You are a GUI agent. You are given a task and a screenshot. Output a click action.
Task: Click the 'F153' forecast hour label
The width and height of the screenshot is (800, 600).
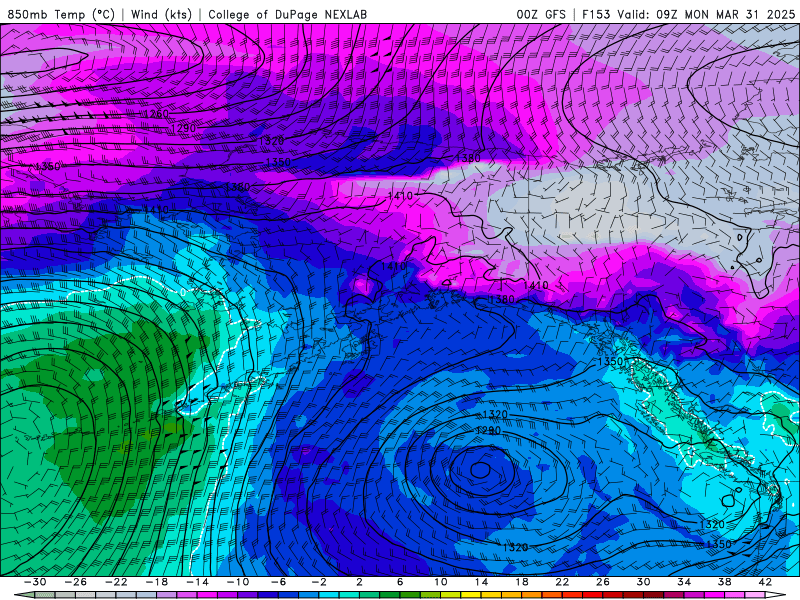[x=596, y=14]
